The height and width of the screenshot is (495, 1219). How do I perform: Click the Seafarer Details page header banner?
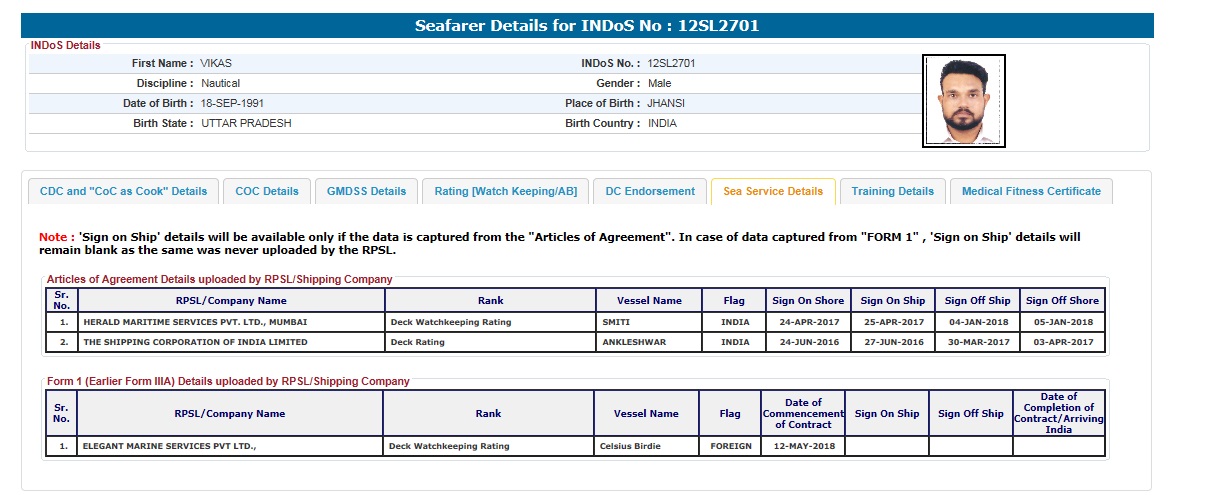coord(587,26)
